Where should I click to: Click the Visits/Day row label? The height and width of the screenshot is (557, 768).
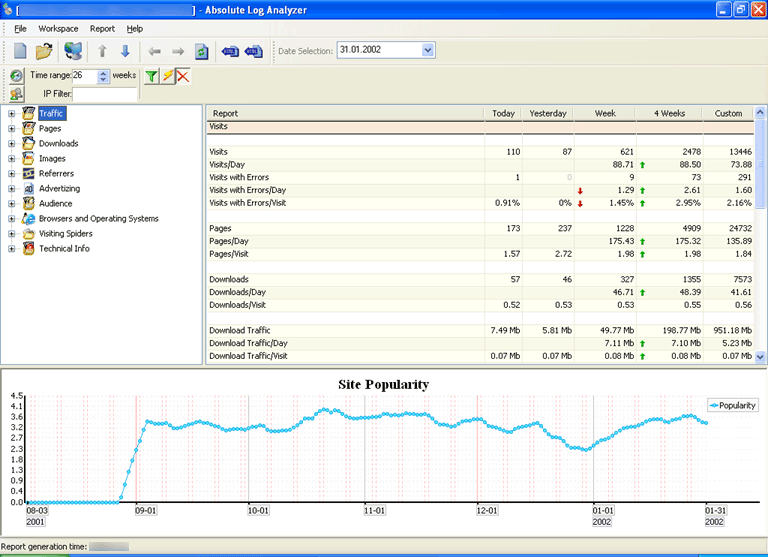point(227,165)
